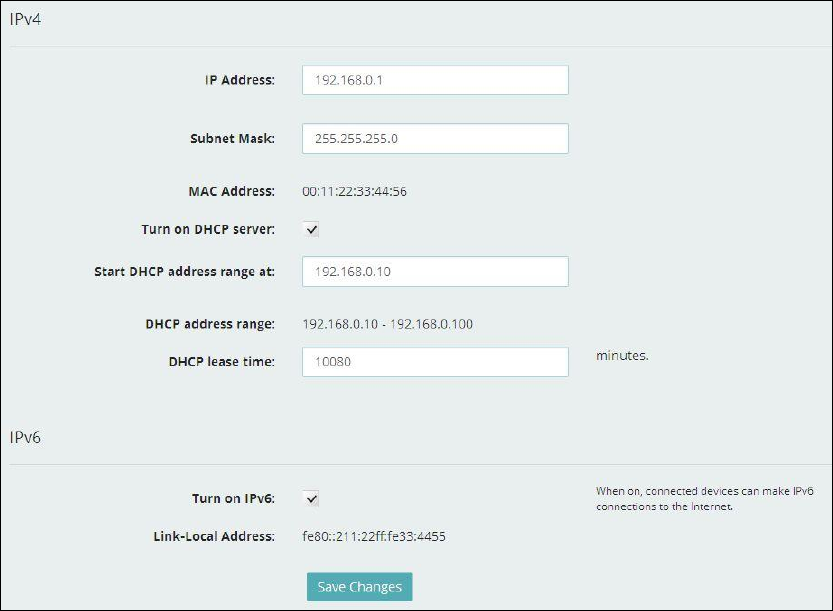The image size is (833, 611).
Task: Click the Subnet Mask input field
Action: tap(435, 139)
